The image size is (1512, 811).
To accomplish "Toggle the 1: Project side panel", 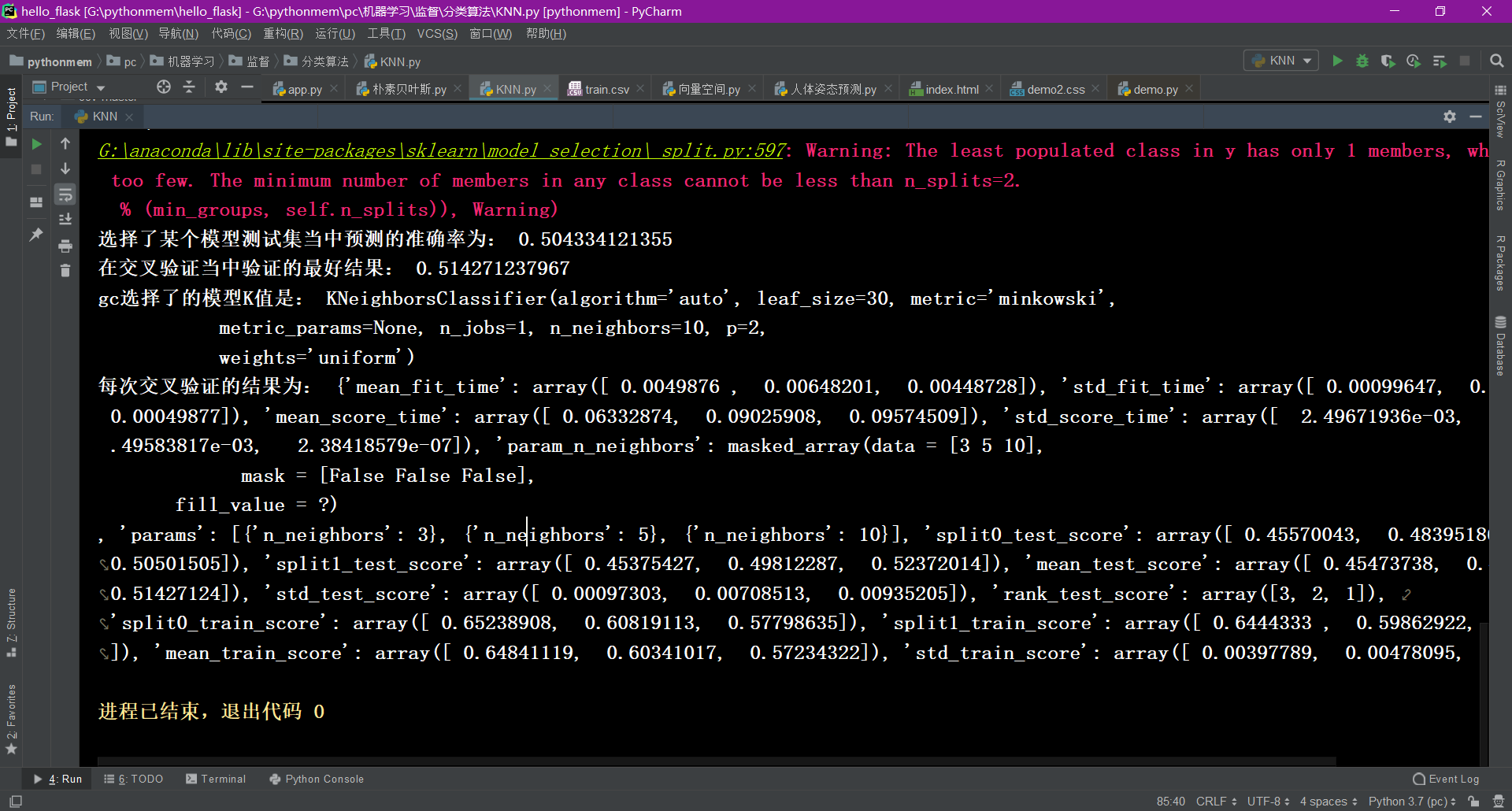I will (x=11, y=117).
